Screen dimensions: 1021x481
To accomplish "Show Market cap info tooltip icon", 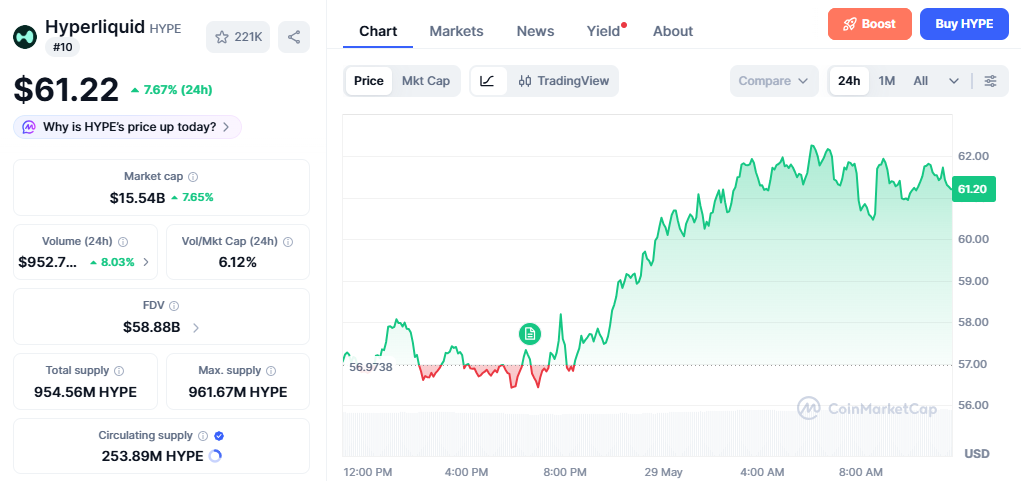I will (x=193, y=176).
